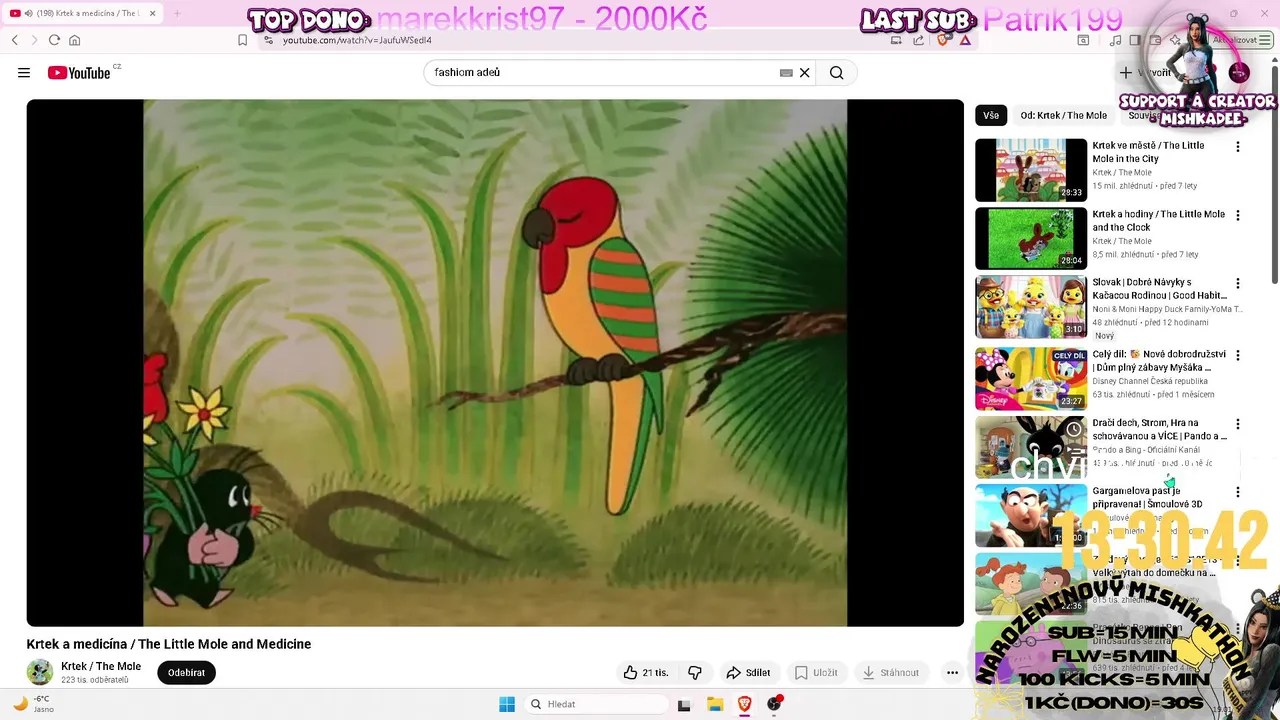Open options menu for 'Dračí dech' video
The image size is (1280, 720).
pyautogui.click(x=1238, y=424)
